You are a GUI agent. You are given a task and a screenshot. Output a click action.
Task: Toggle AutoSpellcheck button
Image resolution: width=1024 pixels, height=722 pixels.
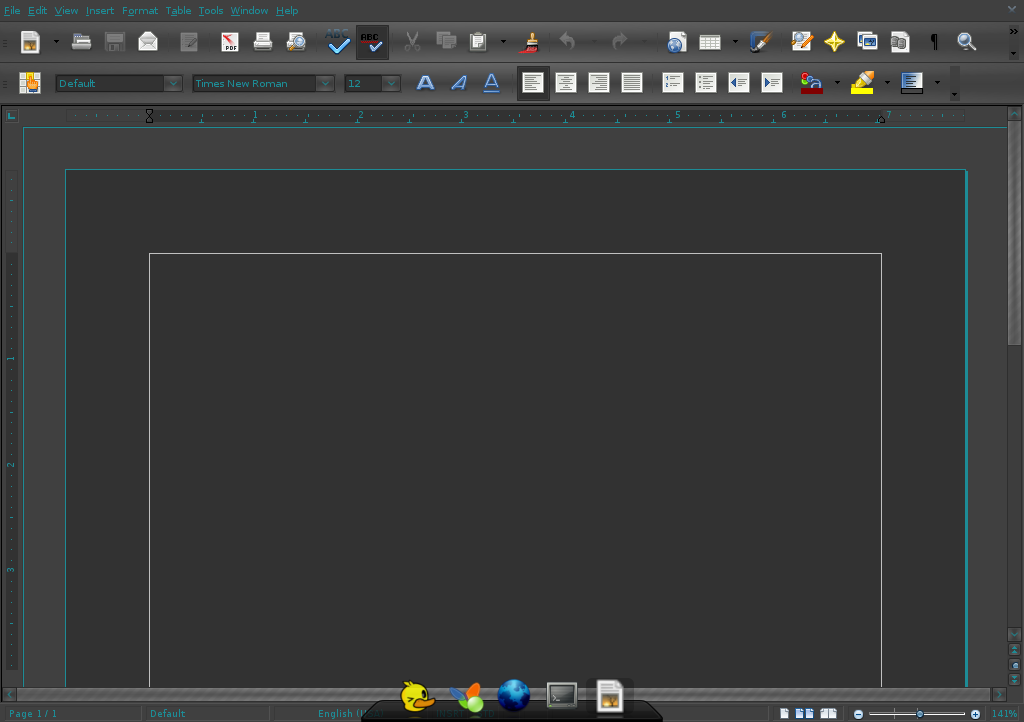[x=371, y=42]
